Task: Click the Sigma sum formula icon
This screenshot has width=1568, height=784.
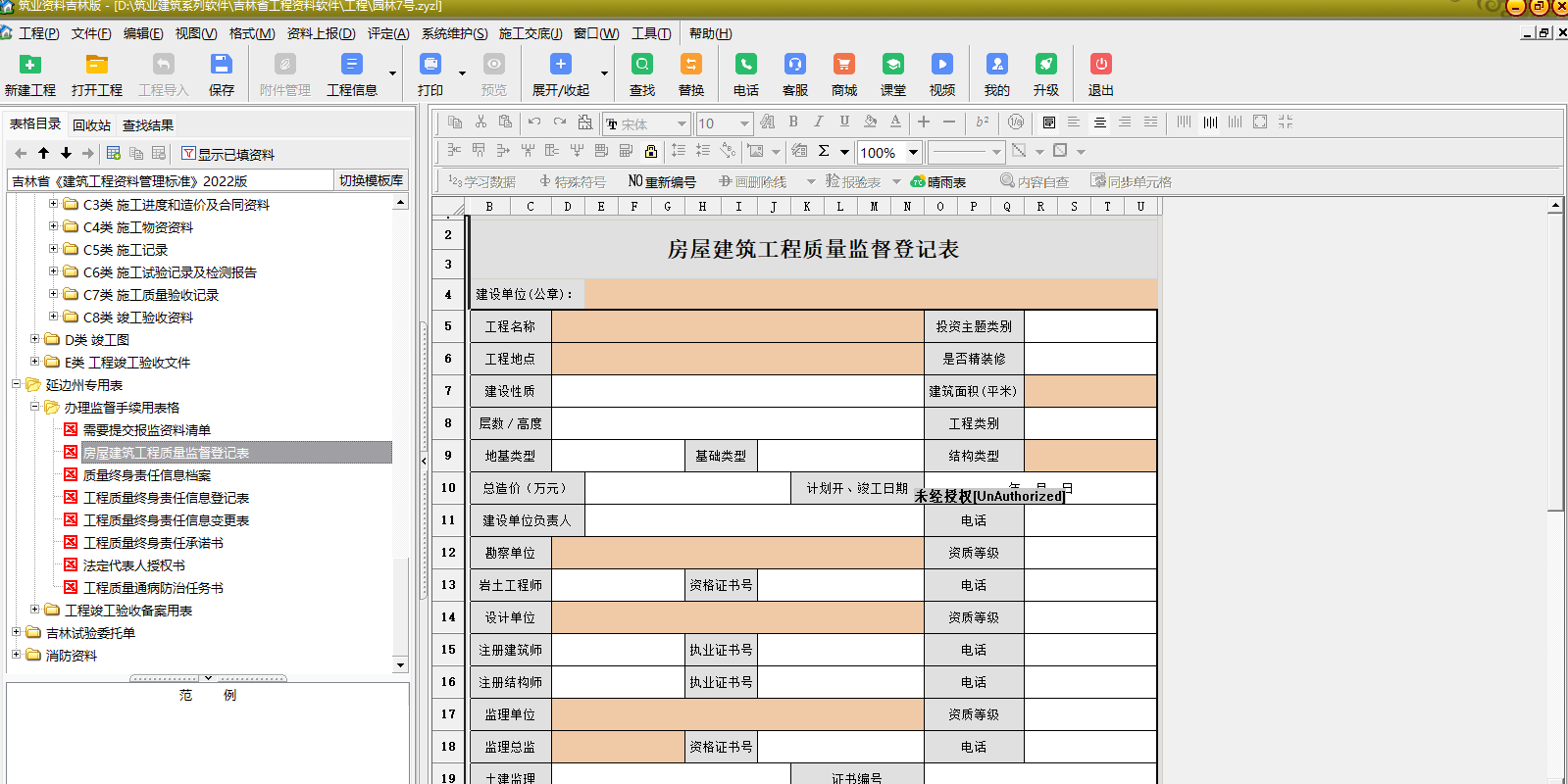Action: (824, 151)
